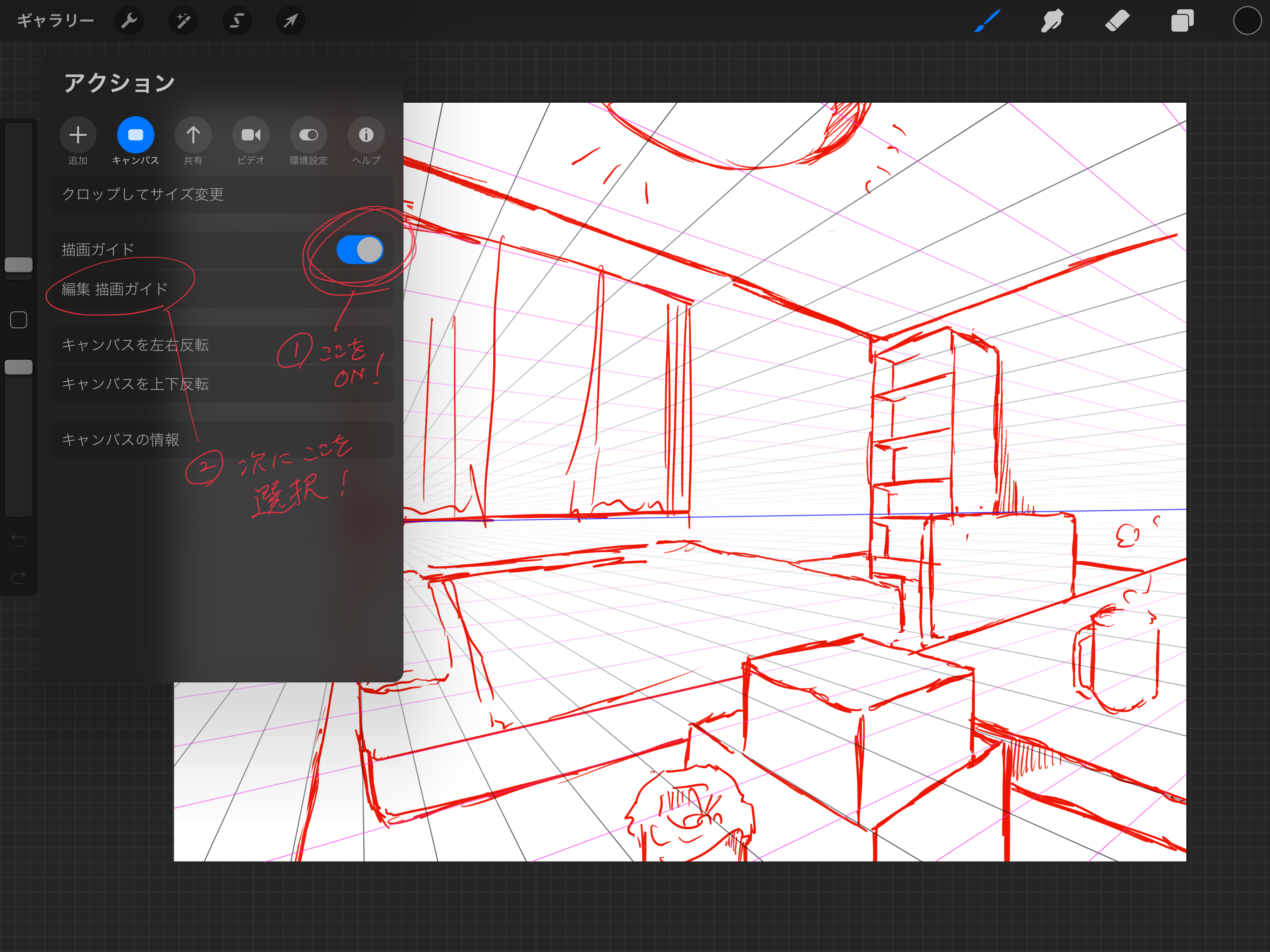The height and width of the screenshot is (952, 1270).
Task: Open the 環境設定 tab
Action: 308,141
